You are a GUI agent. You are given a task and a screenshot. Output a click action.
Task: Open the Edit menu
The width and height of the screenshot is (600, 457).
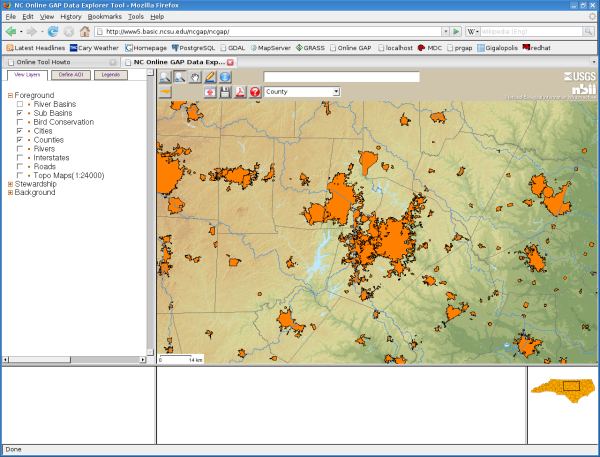pyautogui.click(x=28, y=16)
